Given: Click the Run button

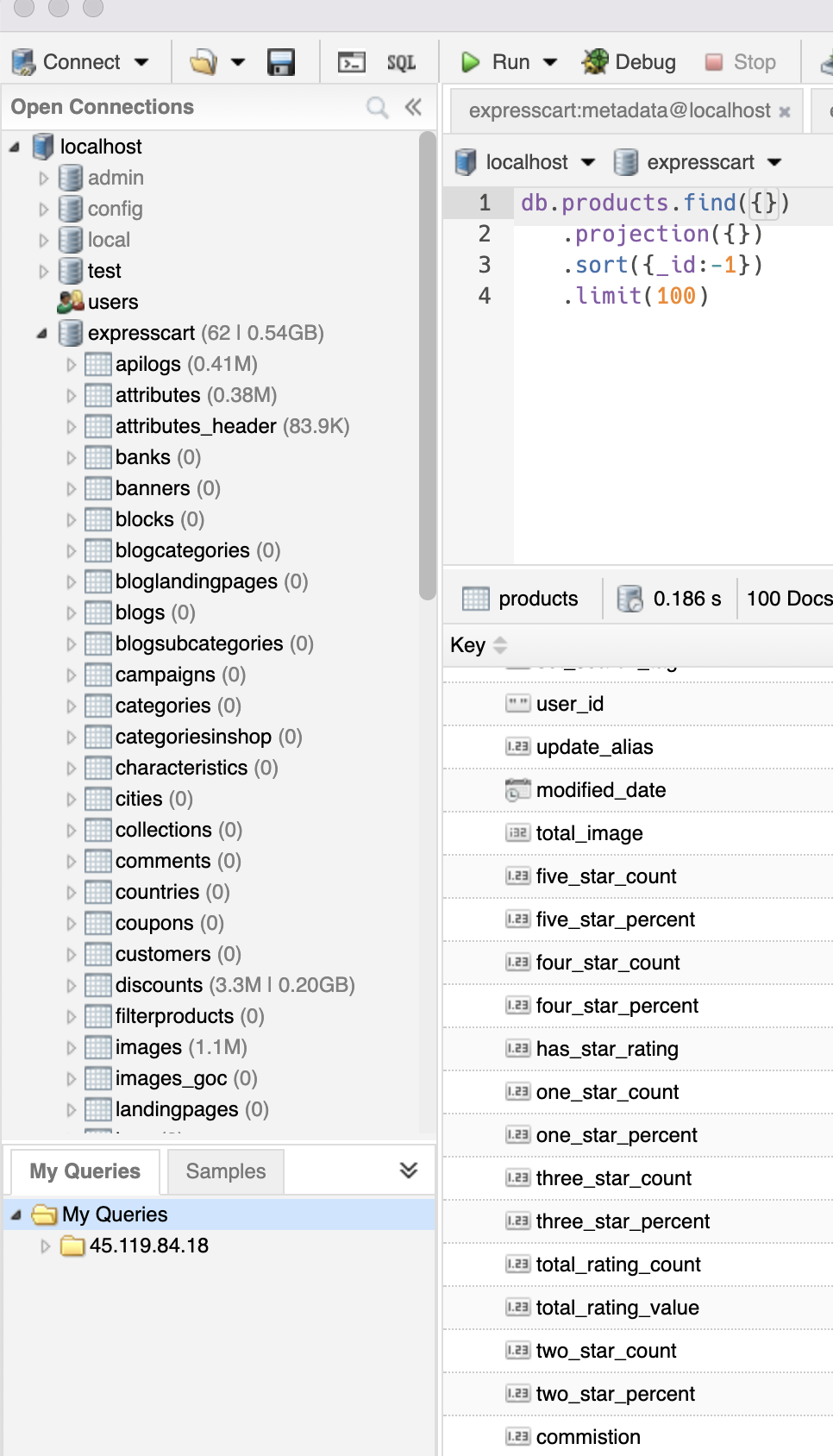Looking at the screenshot, I should coord(496,62).
